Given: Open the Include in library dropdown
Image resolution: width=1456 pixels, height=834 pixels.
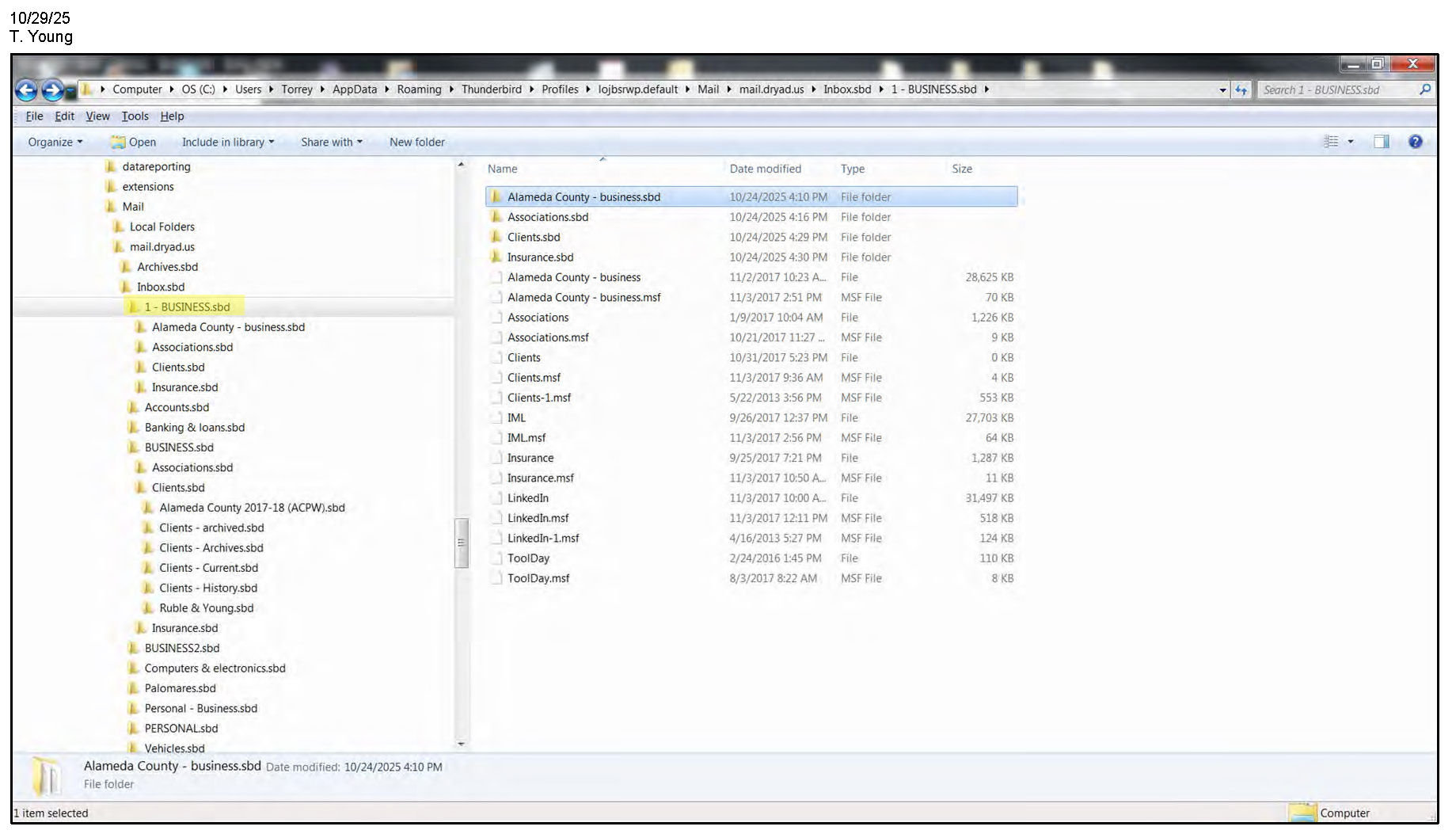Looking at the screenshot, I should coord(228,143).
